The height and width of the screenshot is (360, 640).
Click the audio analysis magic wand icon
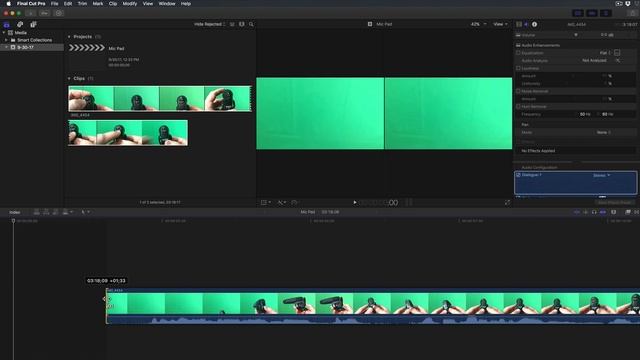coord(618,60)
